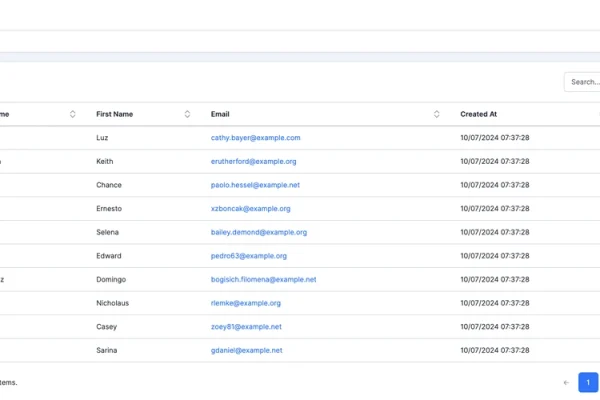Open xzboncak@example.org email link

(251, 209)
